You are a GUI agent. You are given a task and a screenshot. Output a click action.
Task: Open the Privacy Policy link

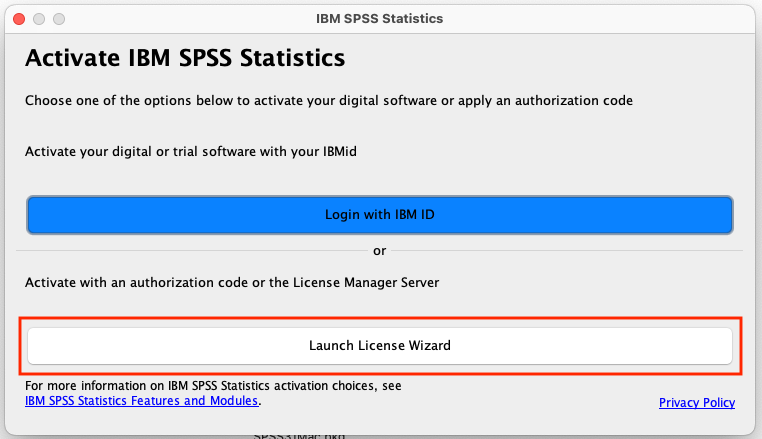pyautogui.click(x=696, y=403)
